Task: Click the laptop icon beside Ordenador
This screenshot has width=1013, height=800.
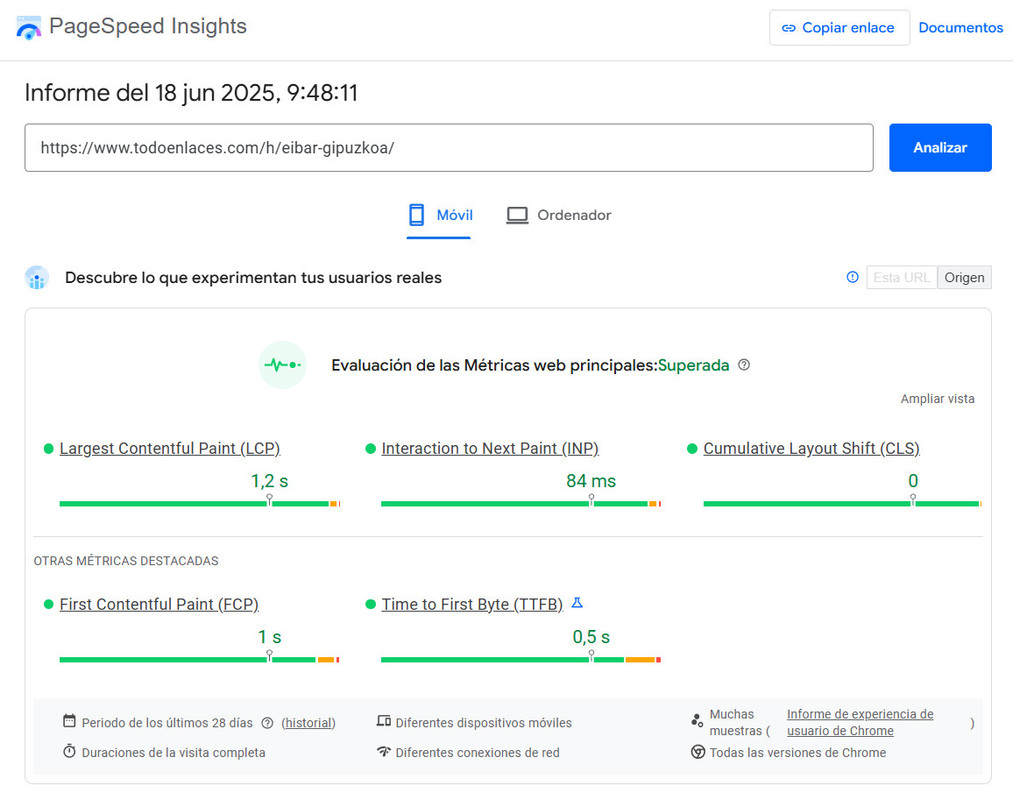Action: pyautogui.click(x=517, y=215)
